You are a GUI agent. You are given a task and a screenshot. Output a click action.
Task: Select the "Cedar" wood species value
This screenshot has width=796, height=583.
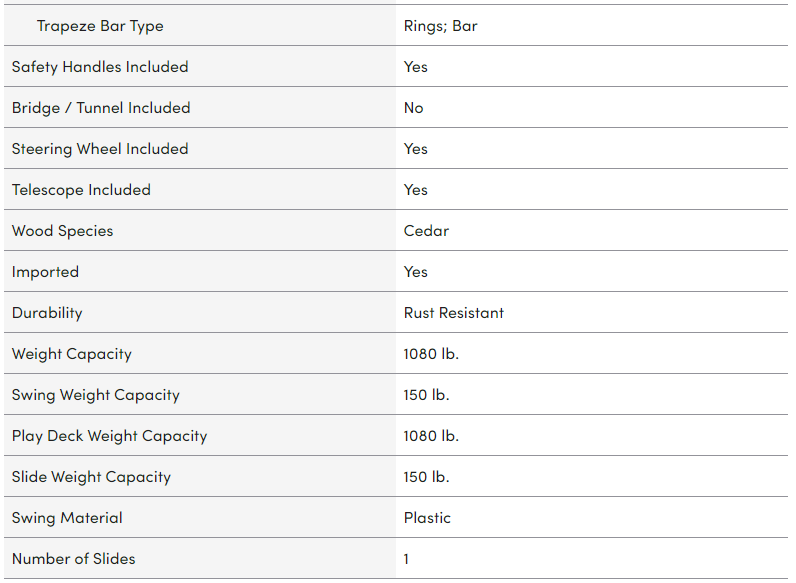coord(427,231)
